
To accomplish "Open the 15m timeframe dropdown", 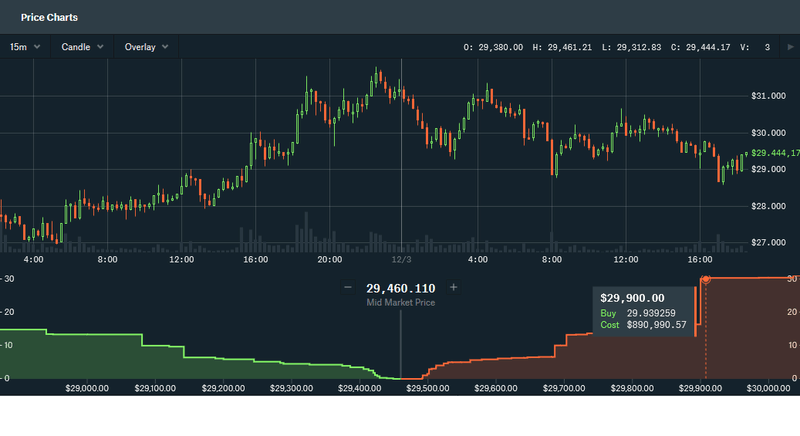I will click(x=25, y=47).
